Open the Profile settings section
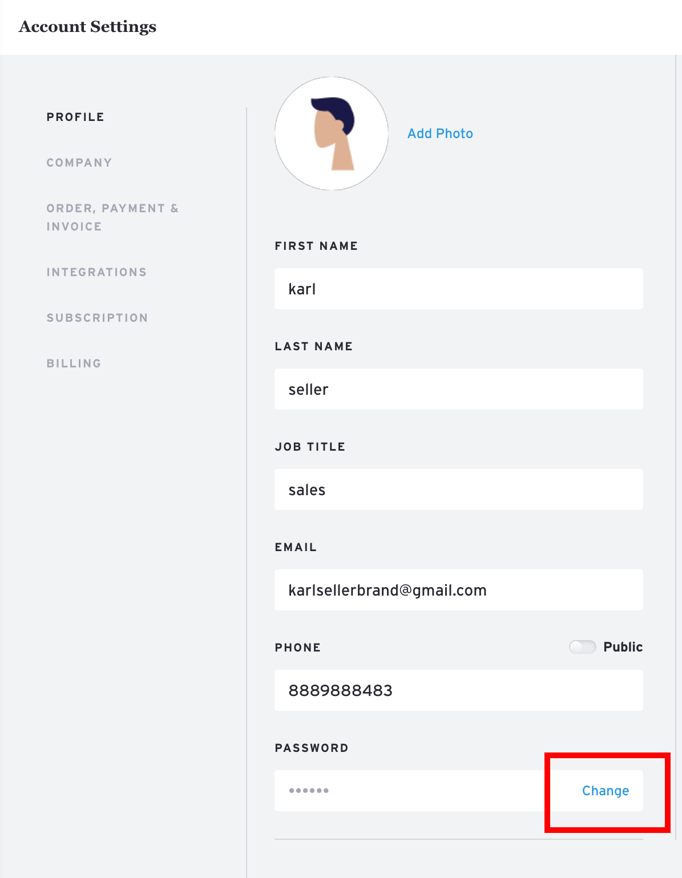This screenshot has width=682, height=878. (x=75, y=117)
